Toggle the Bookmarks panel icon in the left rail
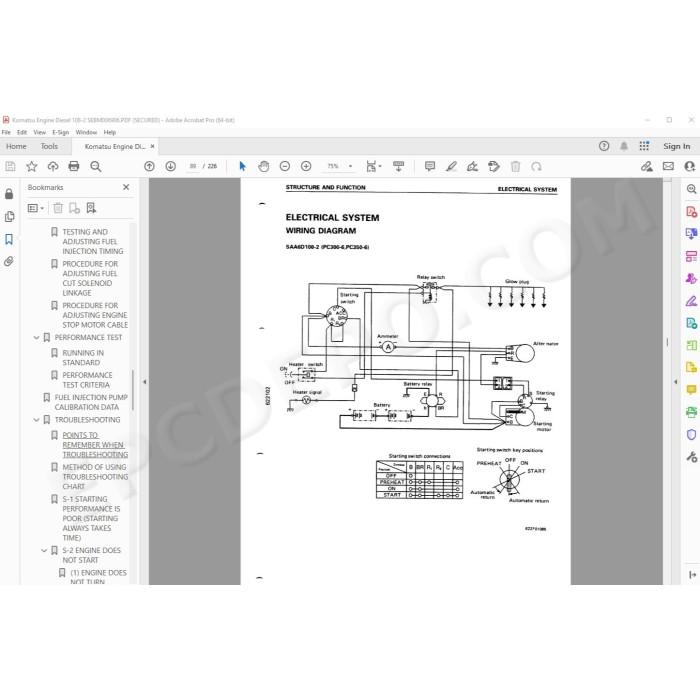This screenshot has height=700, width=700. (9, 239)
